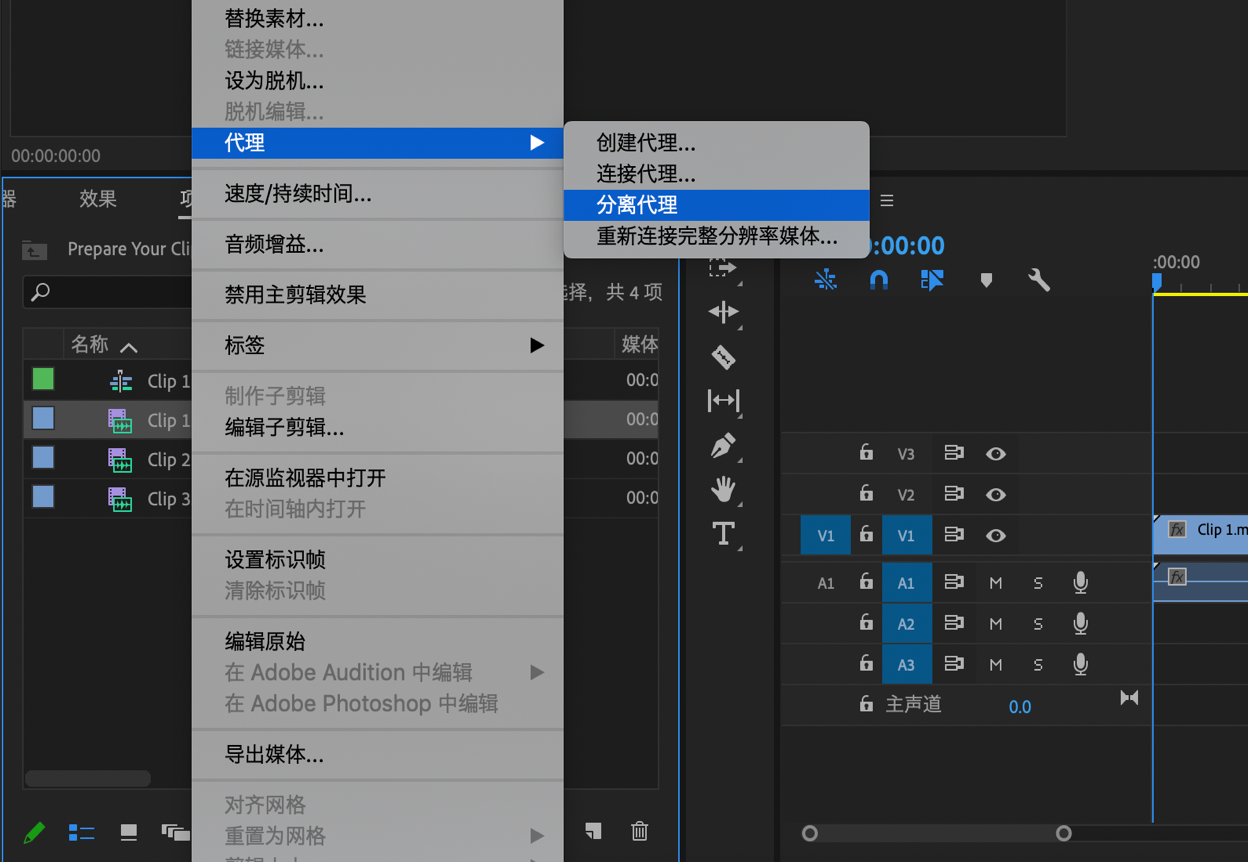Screen dimensions: 1248x862
Task: Toggle Snap with the magnet icon
Action: click(x=878, y=281)
